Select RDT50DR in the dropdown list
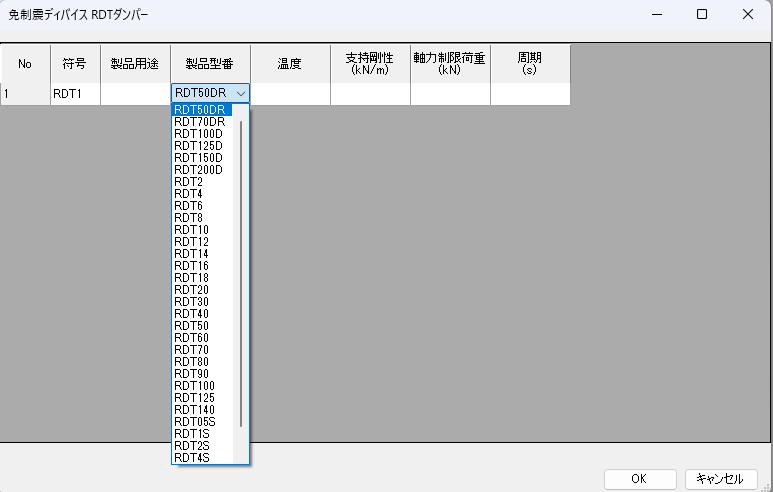The image size is (773, 492). (202, 110)
